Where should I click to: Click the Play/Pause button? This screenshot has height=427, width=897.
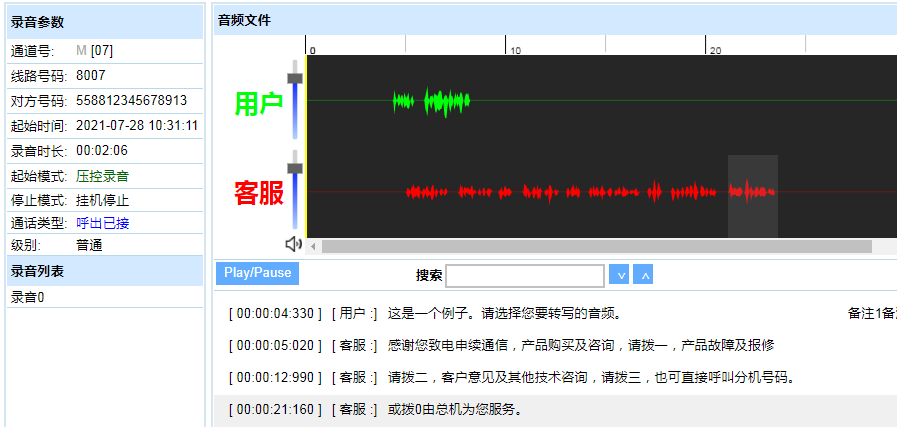[x=257, y=273]
